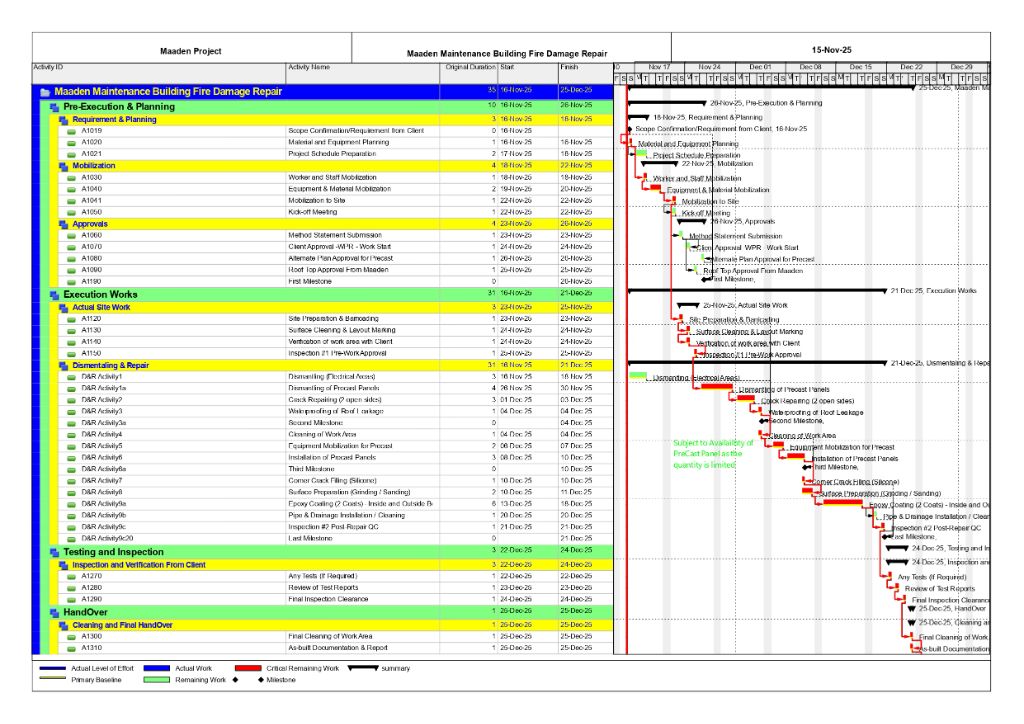Click the red Critical Remaining Work legend swatch
1024x724 pixels.
pos(247,668)
